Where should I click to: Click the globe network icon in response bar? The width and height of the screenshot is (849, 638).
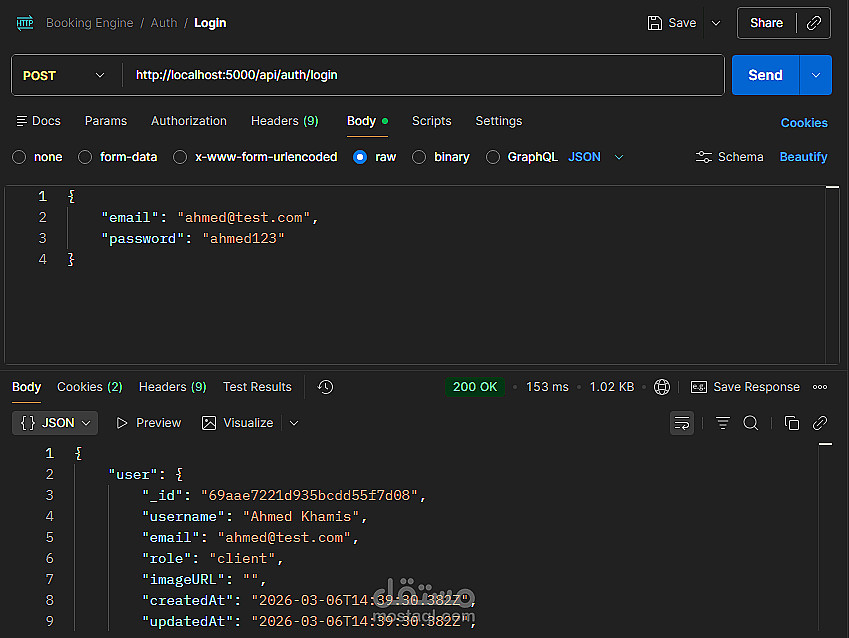pos(662,387)
